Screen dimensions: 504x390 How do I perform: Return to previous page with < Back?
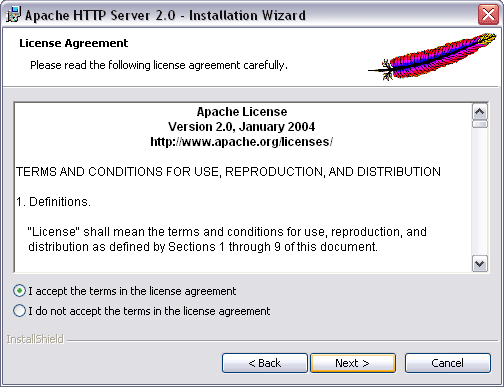pos(265,363)
